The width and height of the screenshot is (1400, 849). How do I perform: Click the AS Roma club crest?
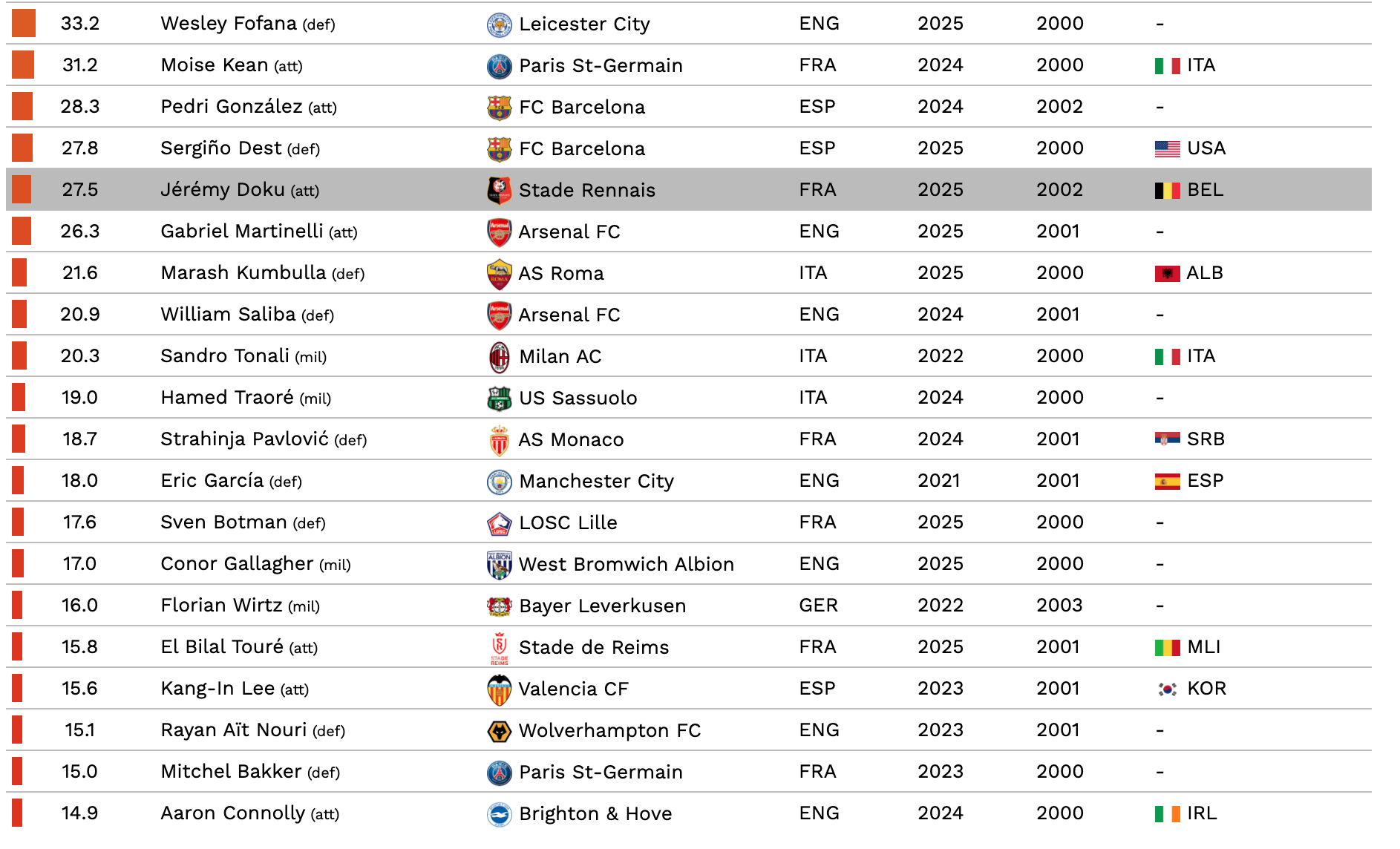tap(499, 273)
